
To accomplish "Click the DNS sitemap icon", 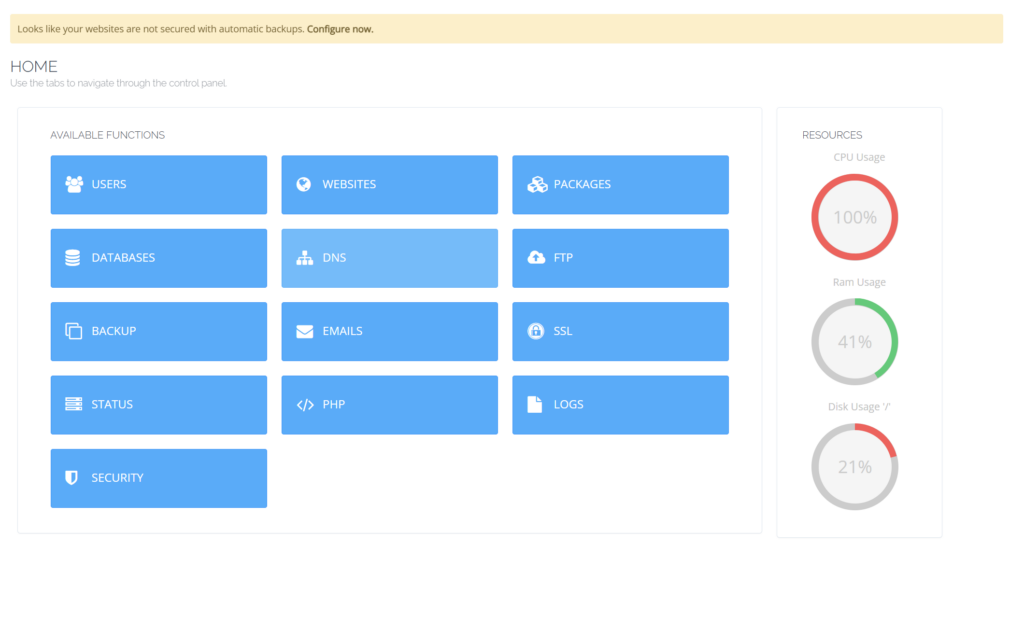I will [x=304, y=258].
